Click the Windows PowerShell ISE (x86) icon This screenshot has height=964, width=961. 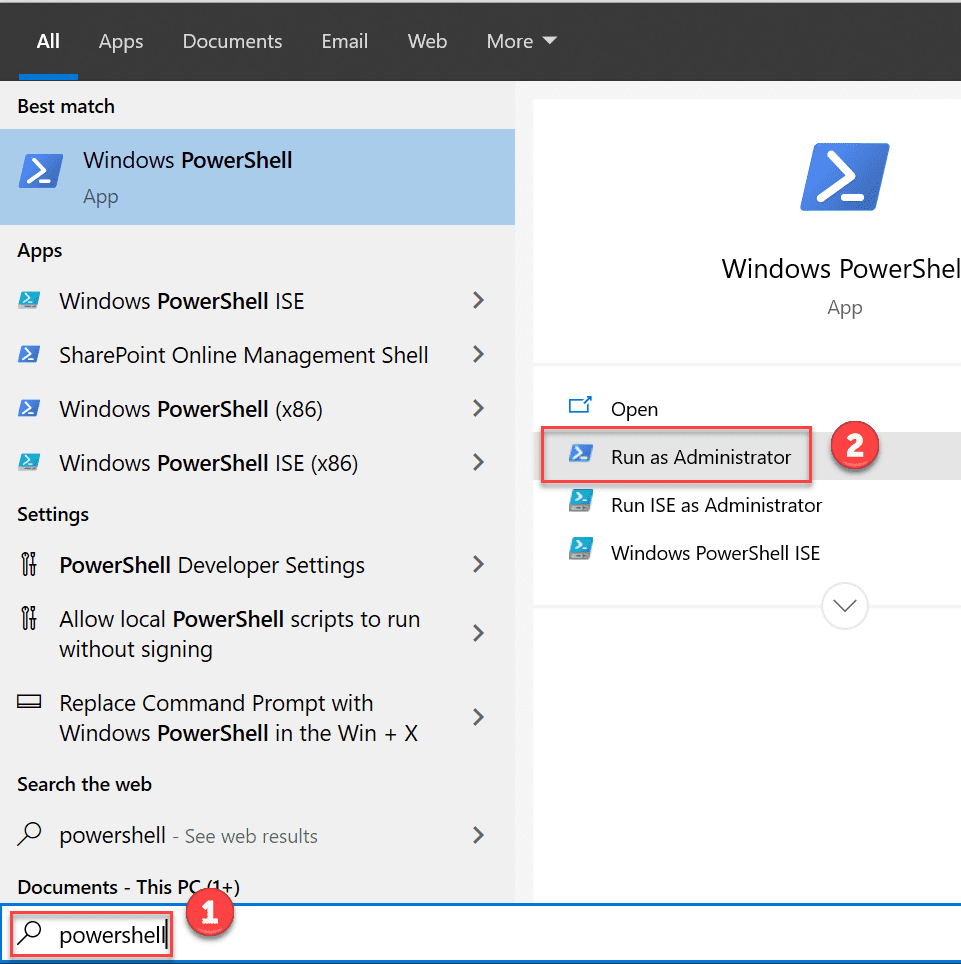coord(29,462)
